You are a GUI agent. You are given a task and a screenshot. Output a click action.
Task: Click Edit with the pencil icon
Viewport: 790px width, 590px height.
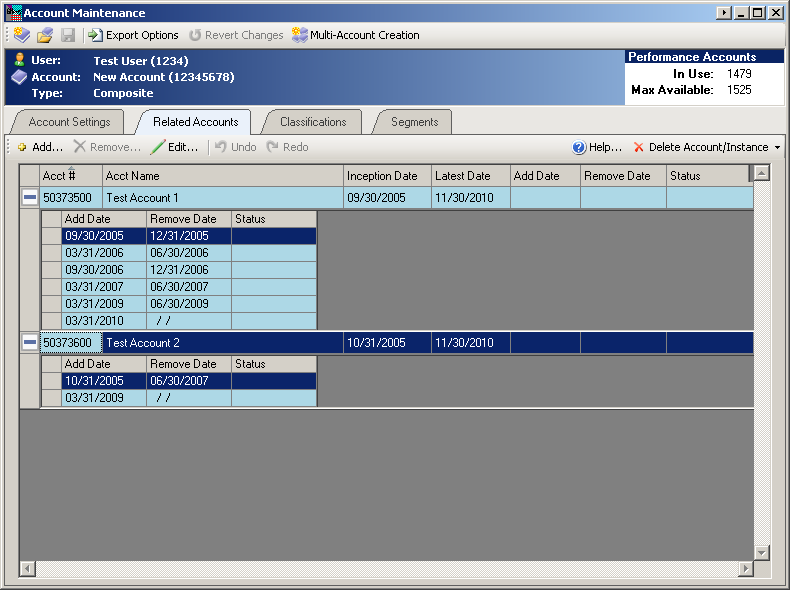(x=175, y=147)
